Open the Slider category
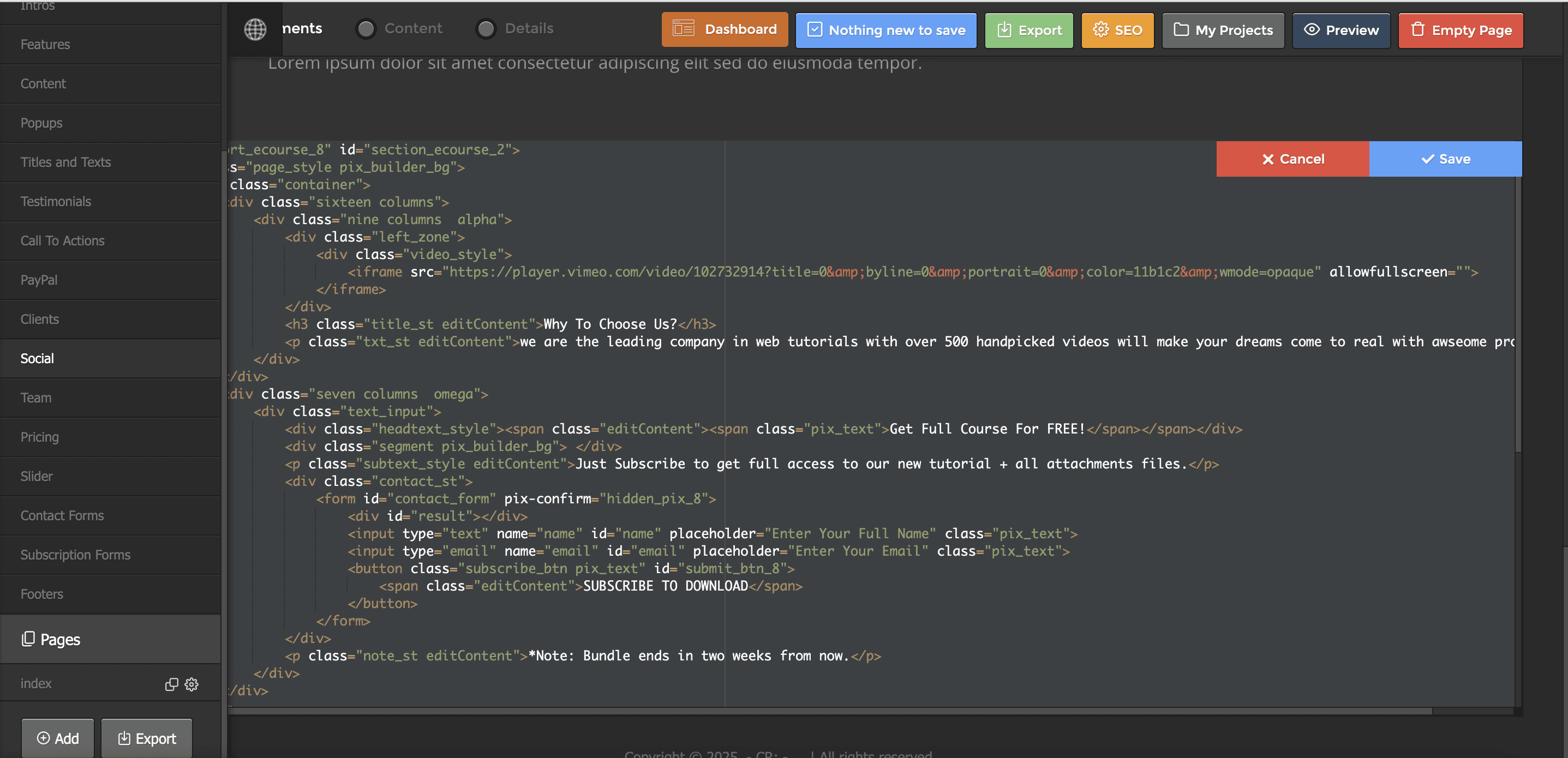The image size is (1568, 758). 110,476
